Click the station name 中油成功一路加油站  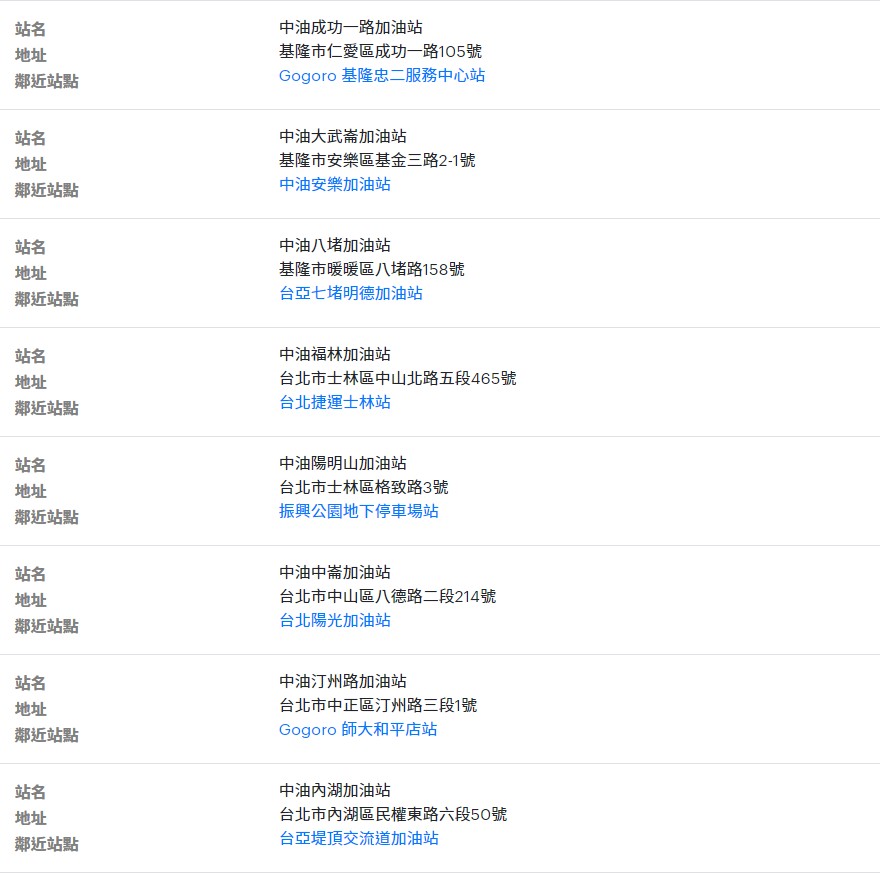point(351,28)
